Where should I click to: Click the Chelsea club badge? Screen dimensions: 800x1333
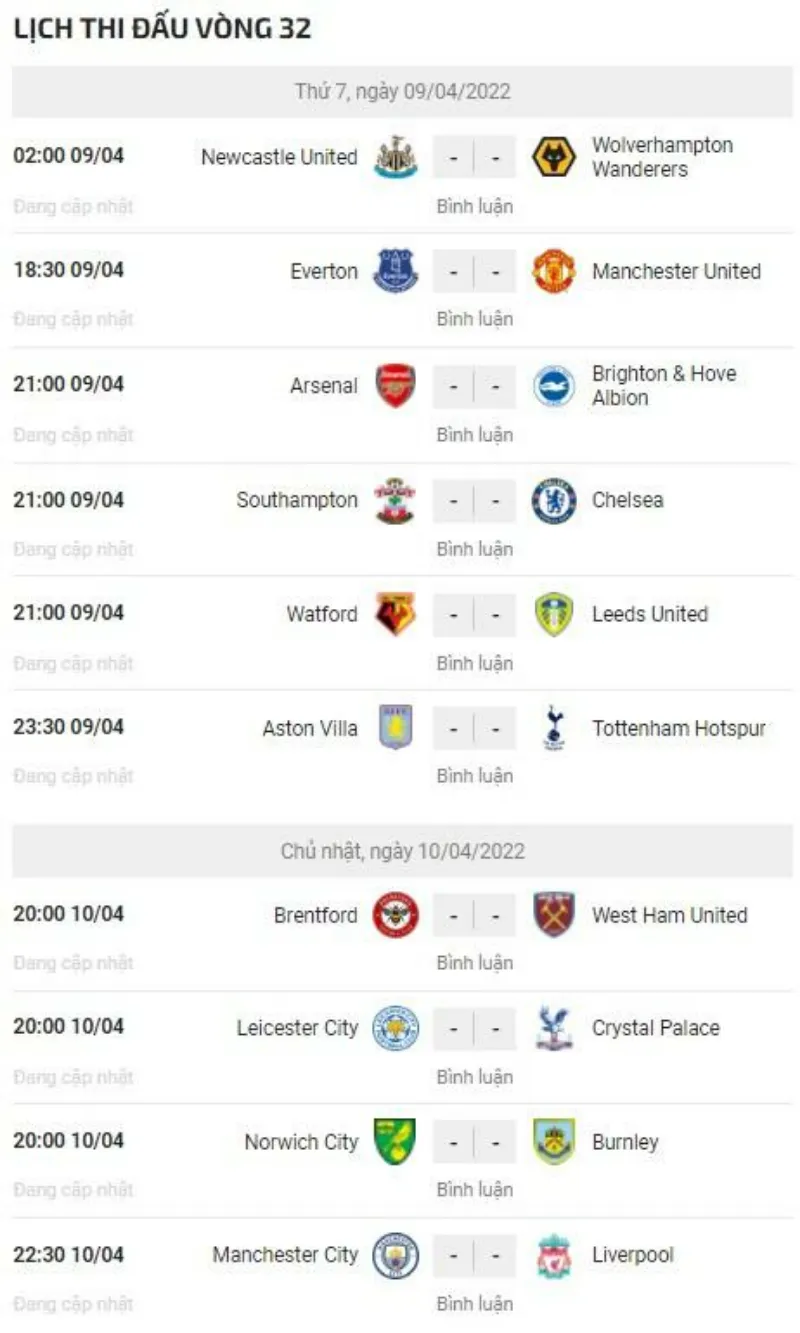(x=553, y=500)
